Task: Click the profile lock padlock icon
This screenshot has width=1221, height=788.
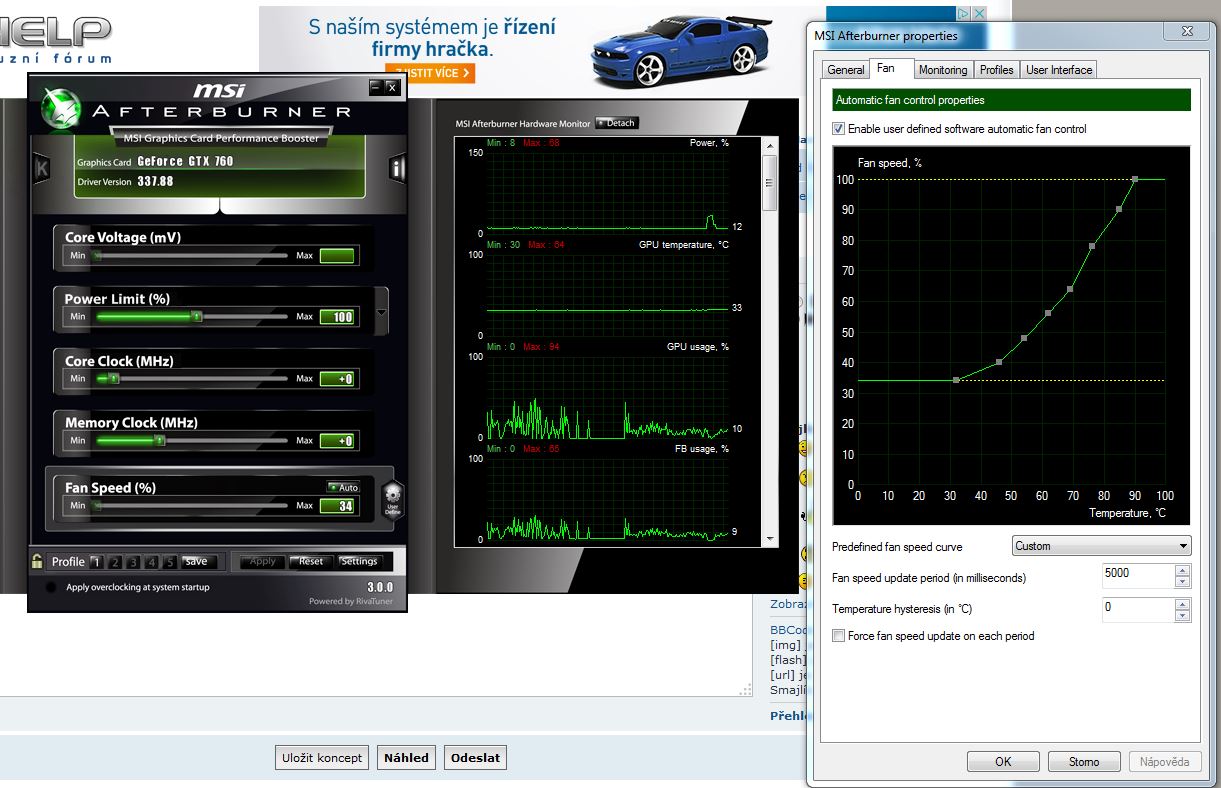Action: pyautogui.click(x=37, y=561)
